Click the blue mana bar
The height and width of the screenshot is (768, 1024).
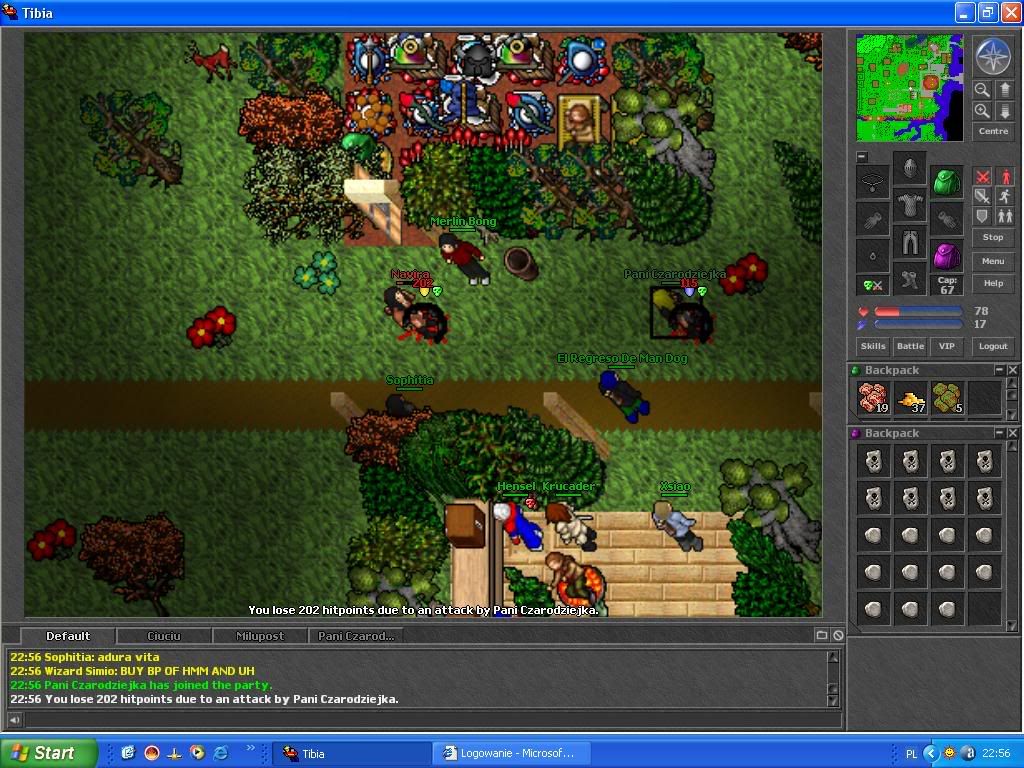918,324
